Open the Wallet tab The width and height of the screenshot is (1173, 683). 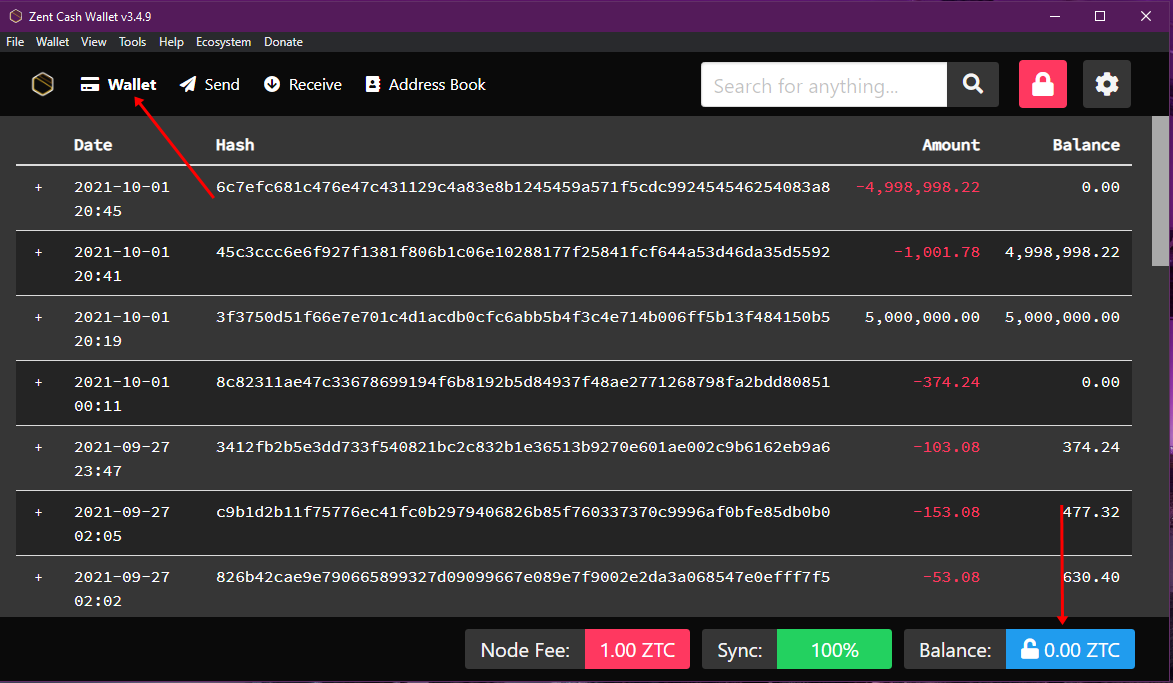119,85
